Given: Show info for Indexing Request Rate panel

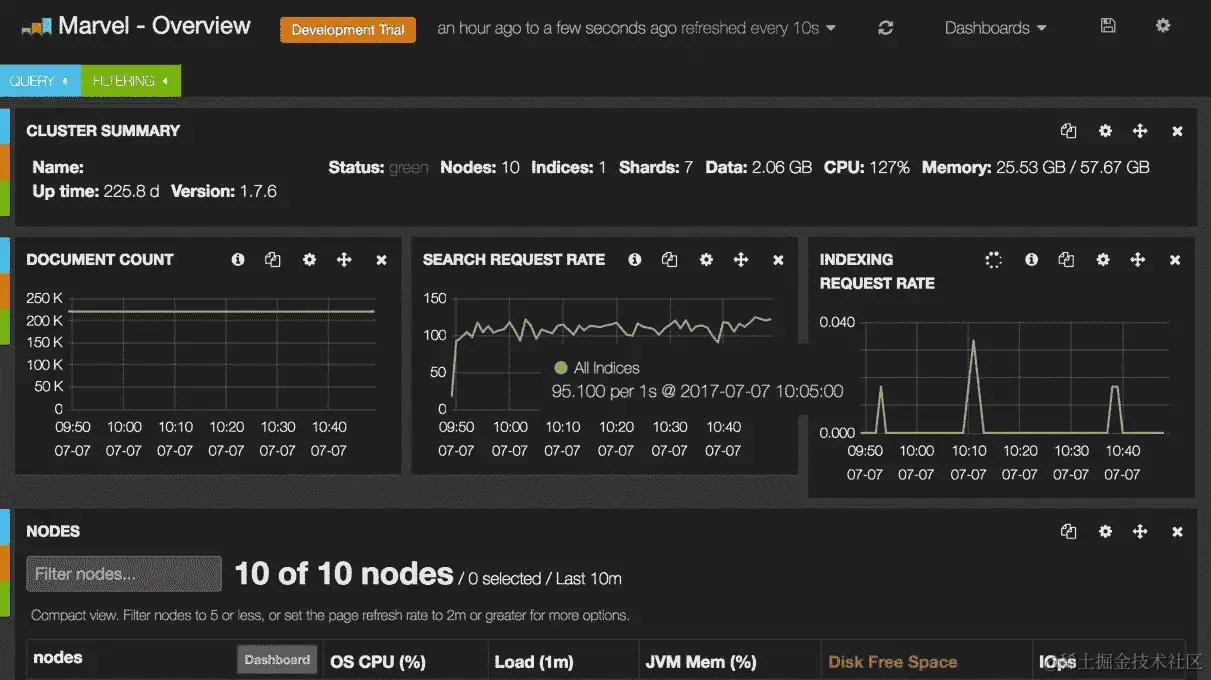Looking at the screenshot, I should (1031, 259).
